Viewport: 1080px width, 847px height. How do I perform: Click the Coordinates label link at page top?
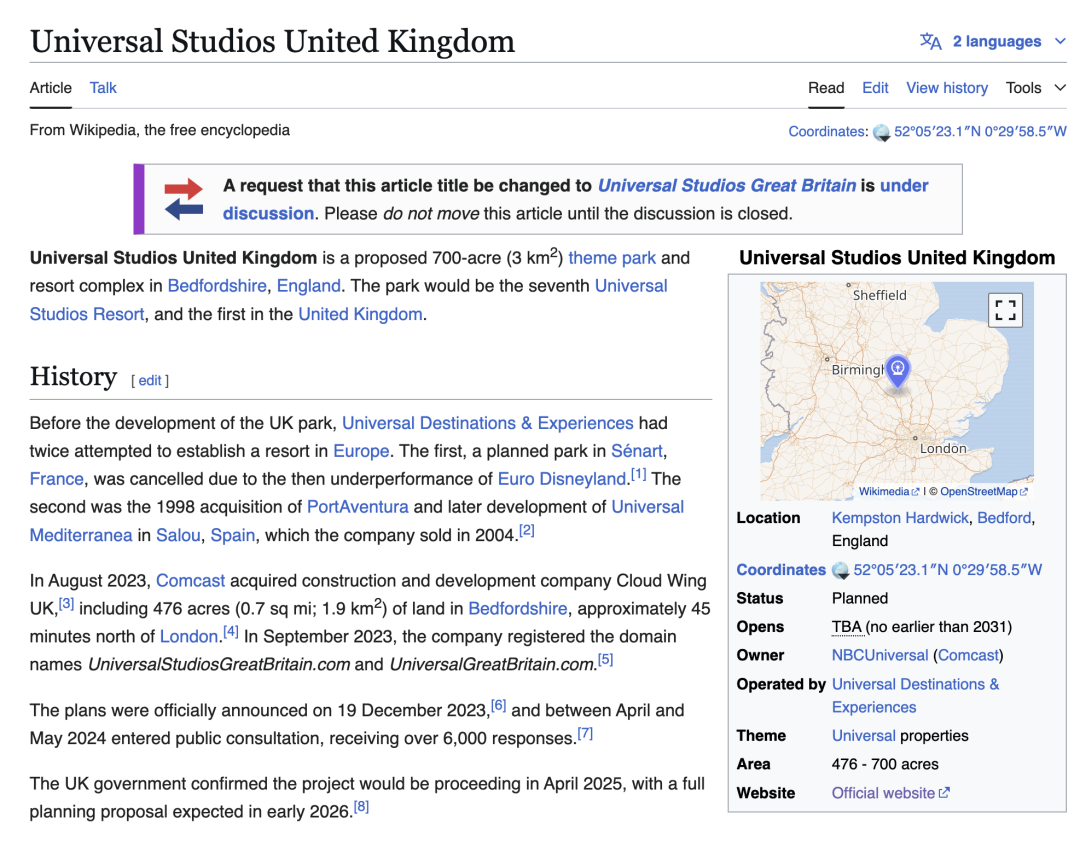tap(827, 132)
